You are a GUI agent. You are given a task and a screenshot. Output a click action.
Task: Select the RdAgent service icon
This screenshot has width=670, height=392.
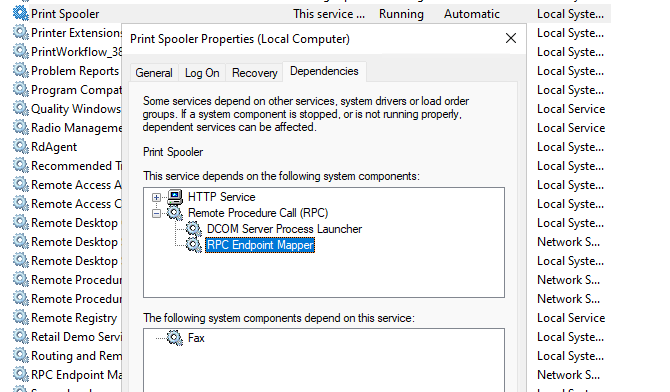[x=21, y=146]
